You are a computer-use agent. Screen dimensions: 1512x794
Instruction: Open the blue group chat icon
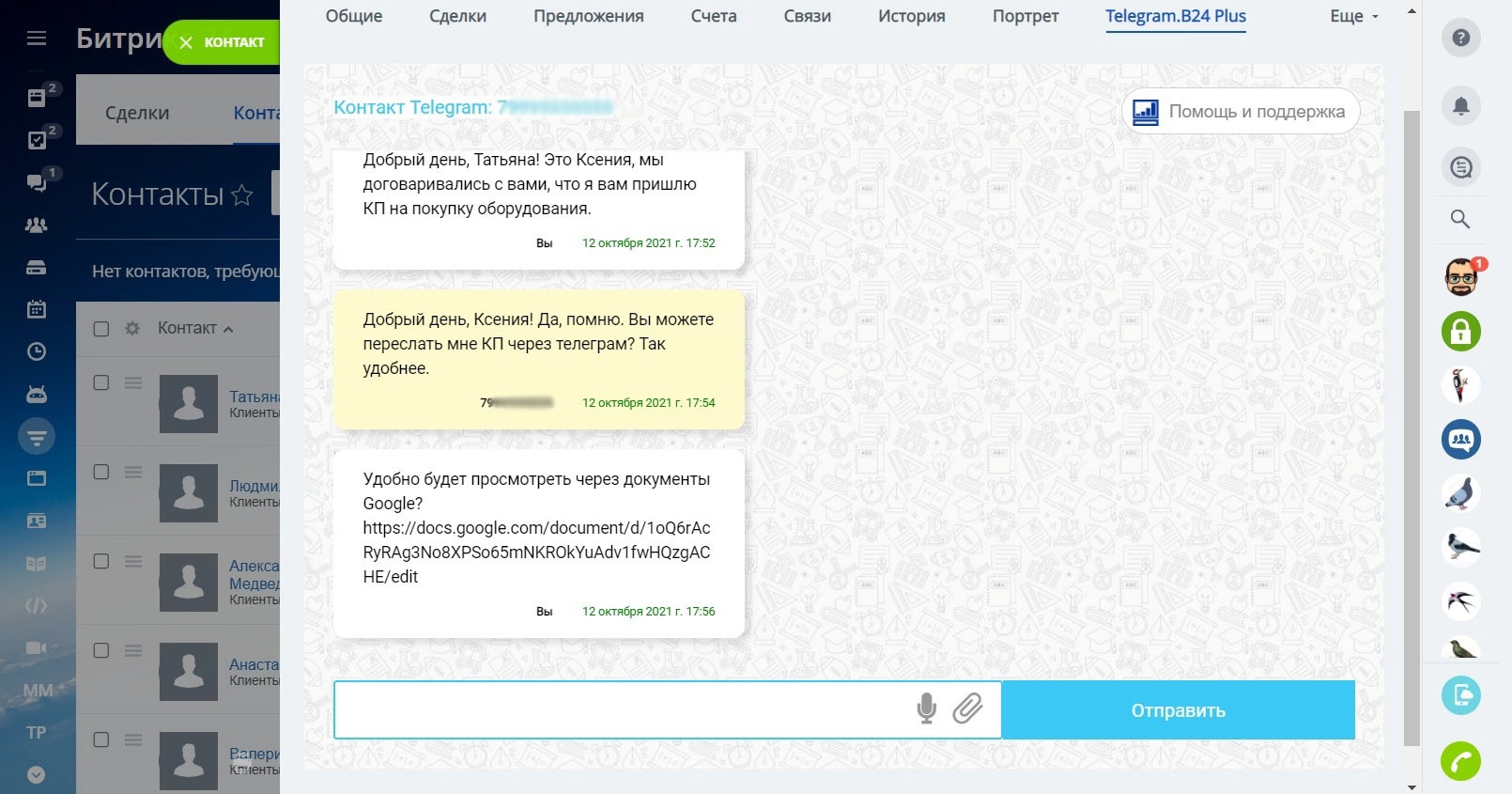pyautogui.click(x=1461, y=439)
